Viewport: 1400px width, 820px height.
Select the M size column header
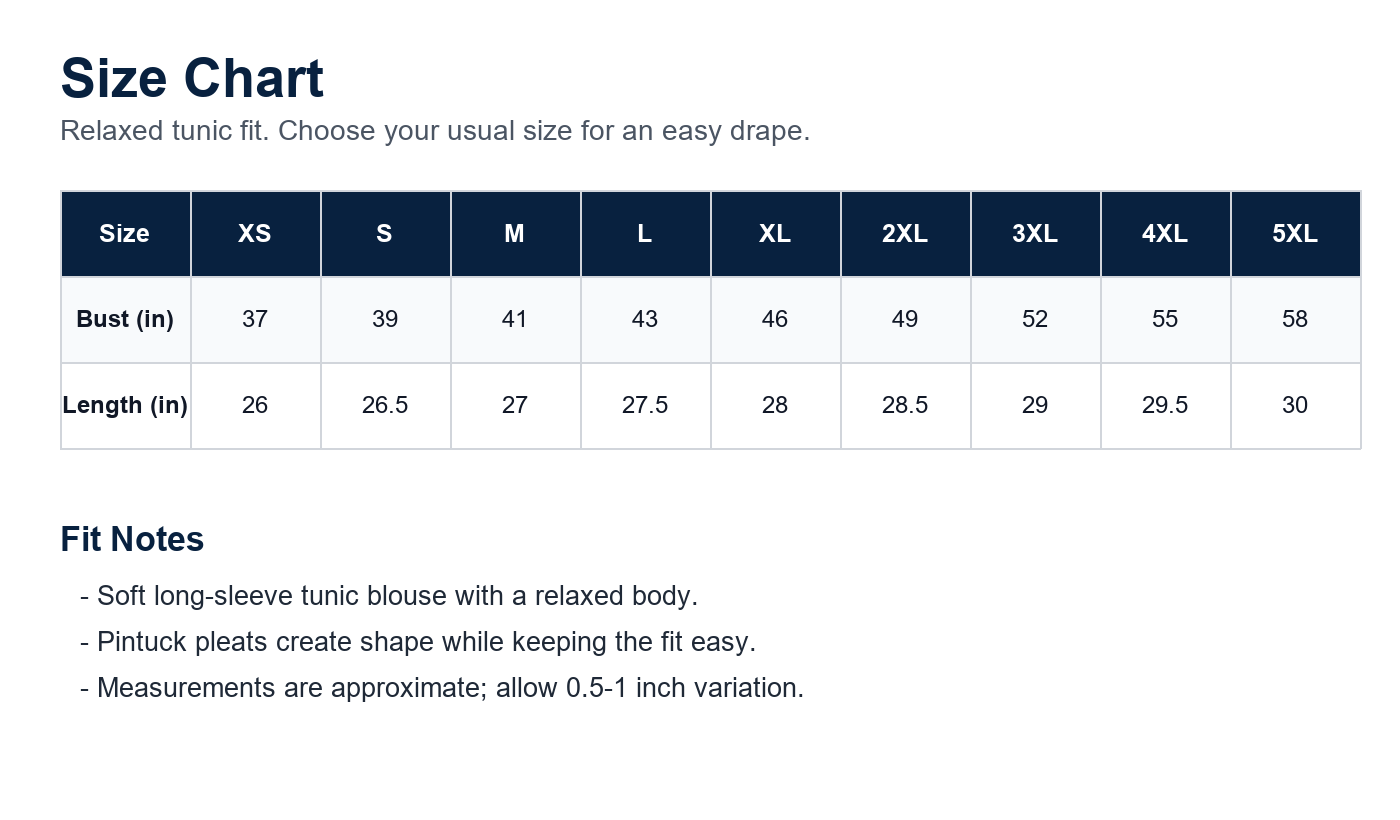[515, 234]
